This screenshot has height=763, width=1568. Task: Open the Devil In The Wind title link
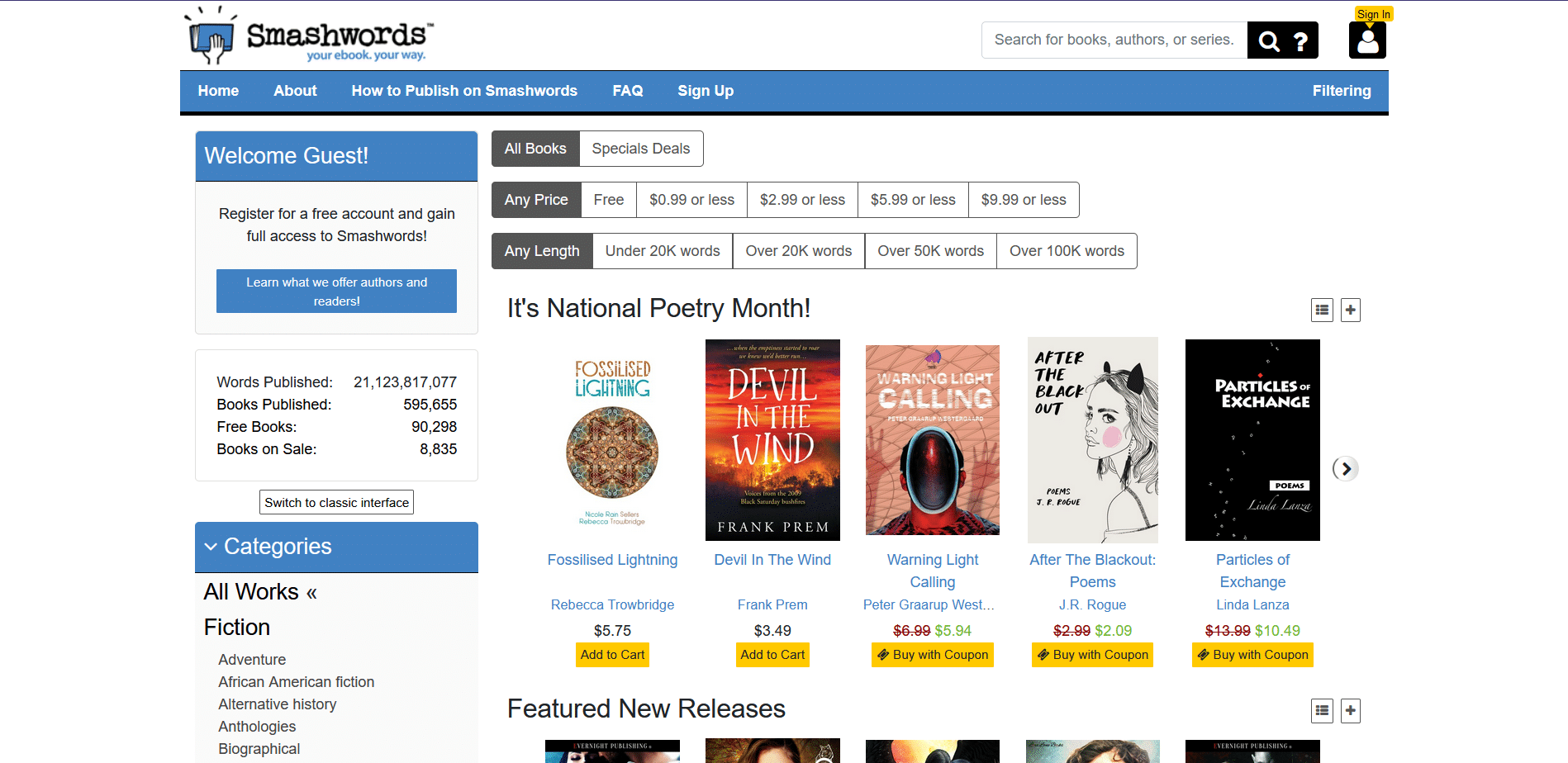772,560
